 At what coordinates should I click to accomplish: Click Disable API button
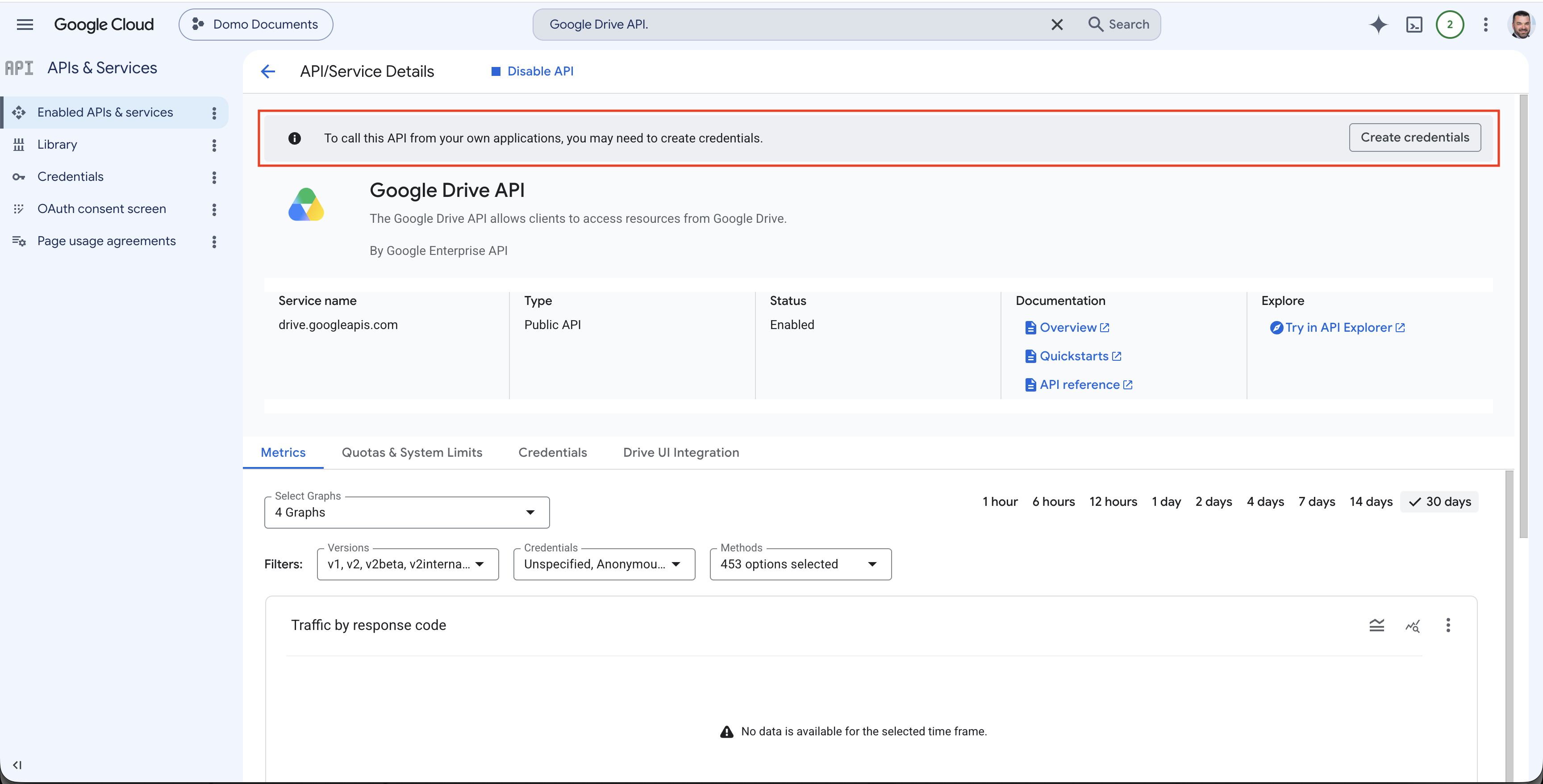[533, 71]
